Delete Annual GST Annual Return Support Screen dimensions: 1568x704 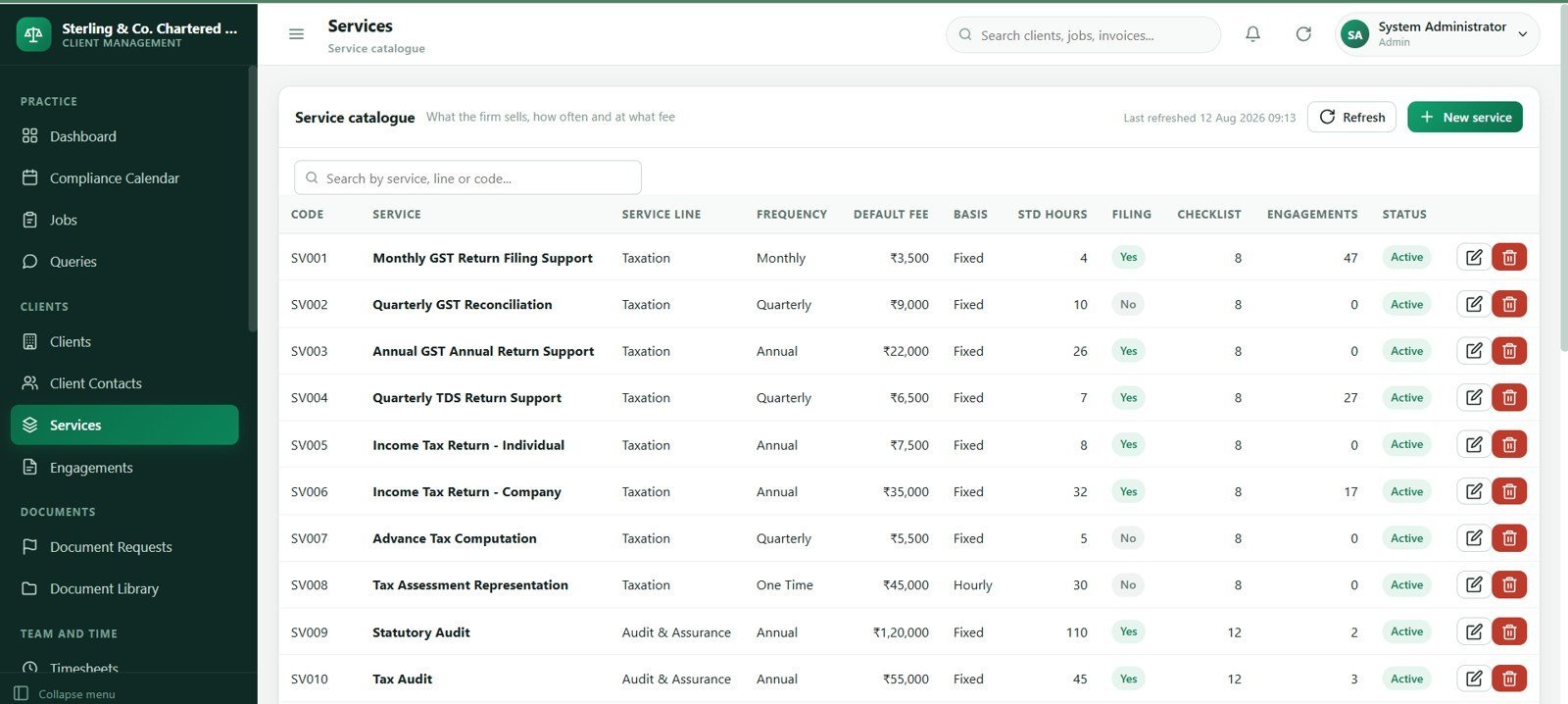1509,351
